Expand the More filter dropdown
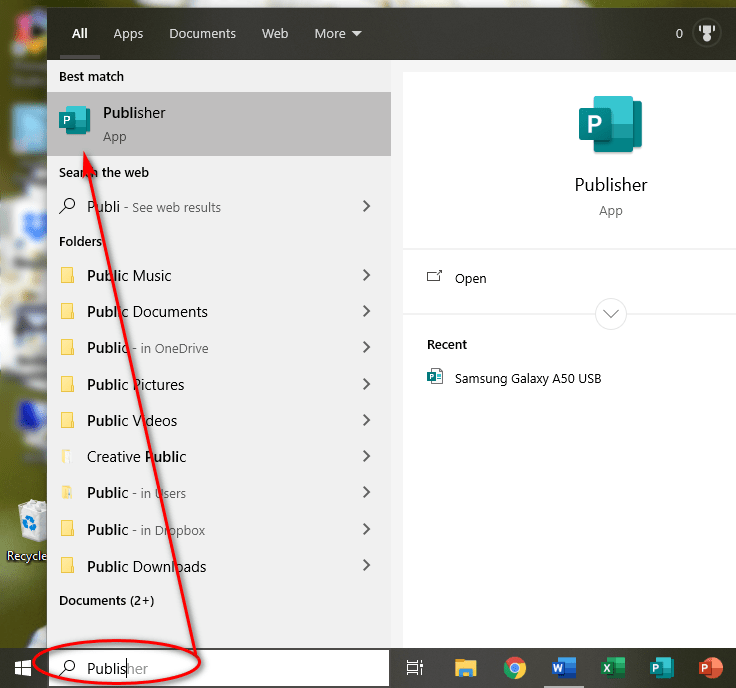Image resolution: width=736 pixels, height=688 pixels. pos(337,33)
